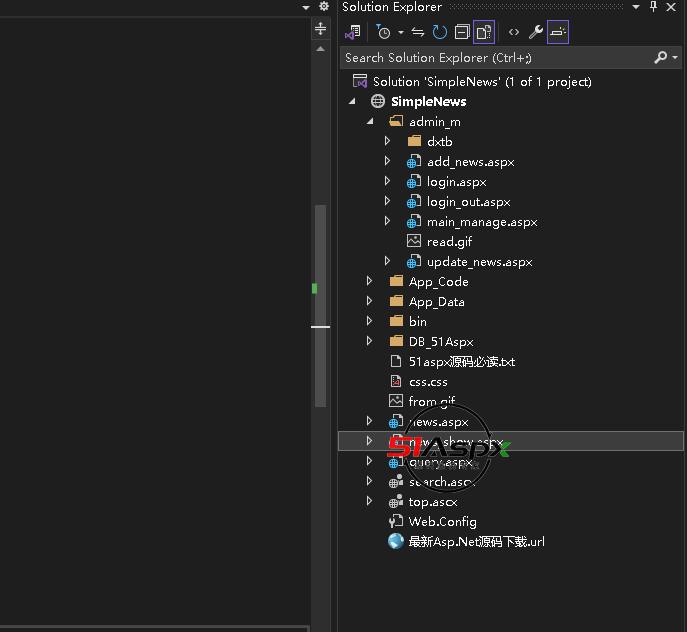The height and width of the screenshot is (632, 687).
Task: Expand the bin folder
Action: coord(369,321)
